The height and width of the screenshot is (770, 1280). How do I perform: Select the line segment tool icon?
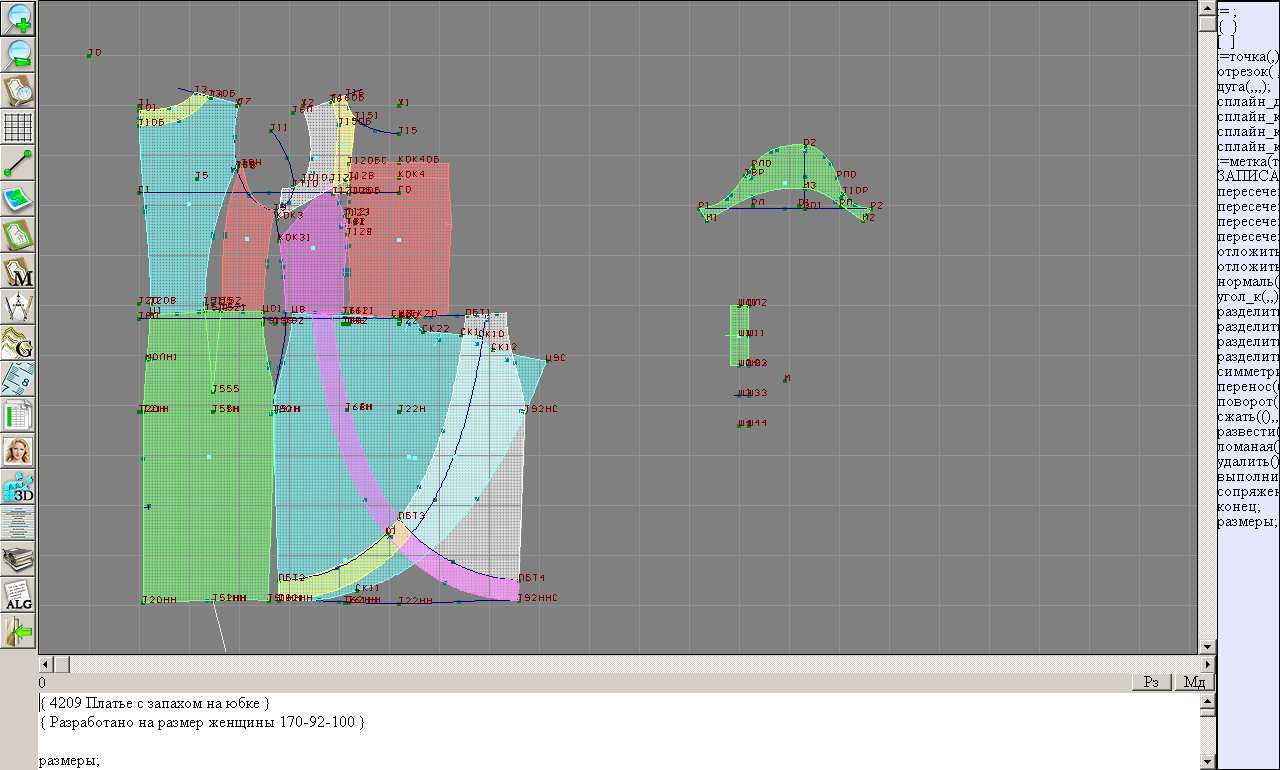(x=19, y=163)
